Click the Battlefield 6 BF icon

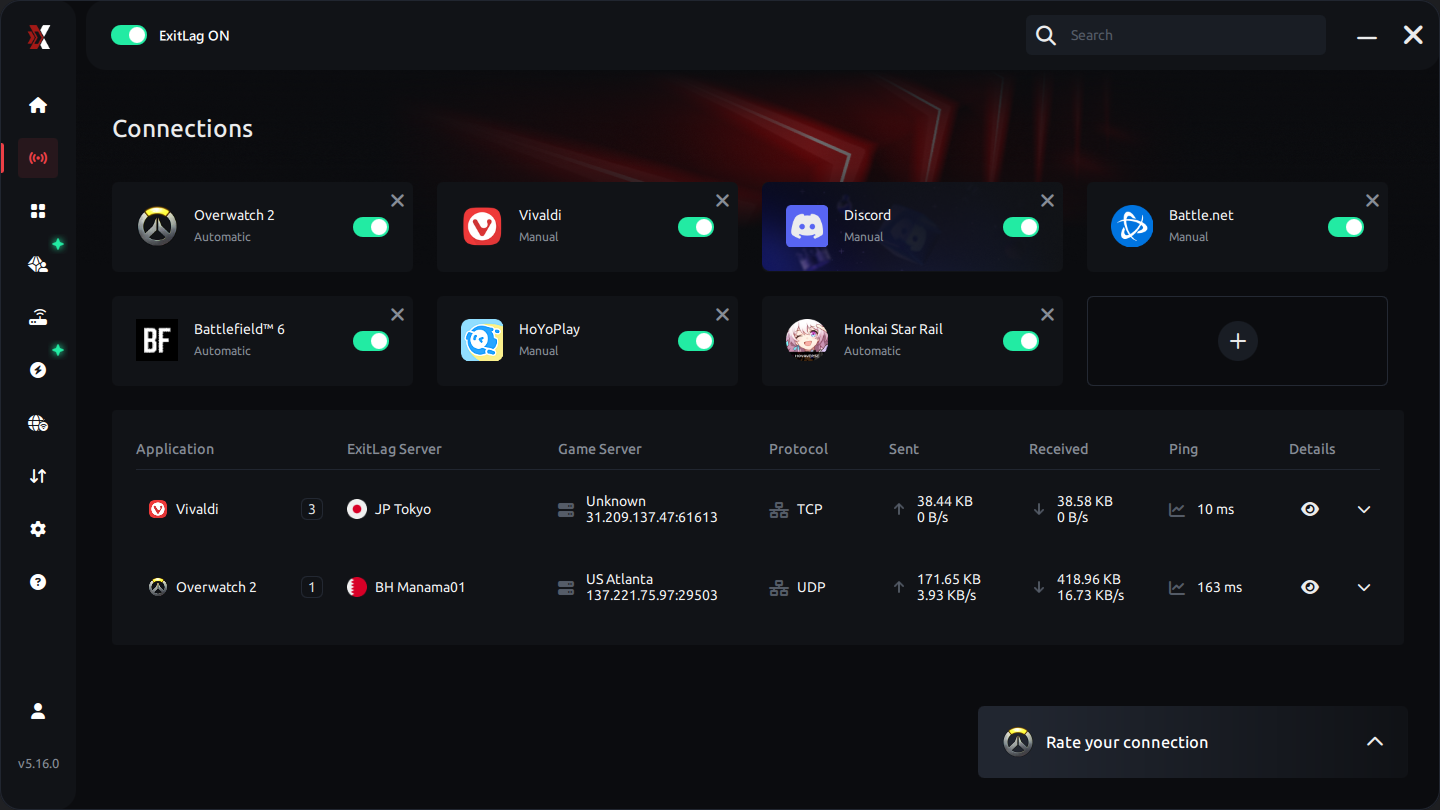pyautogui.click(x=157, y=340)
